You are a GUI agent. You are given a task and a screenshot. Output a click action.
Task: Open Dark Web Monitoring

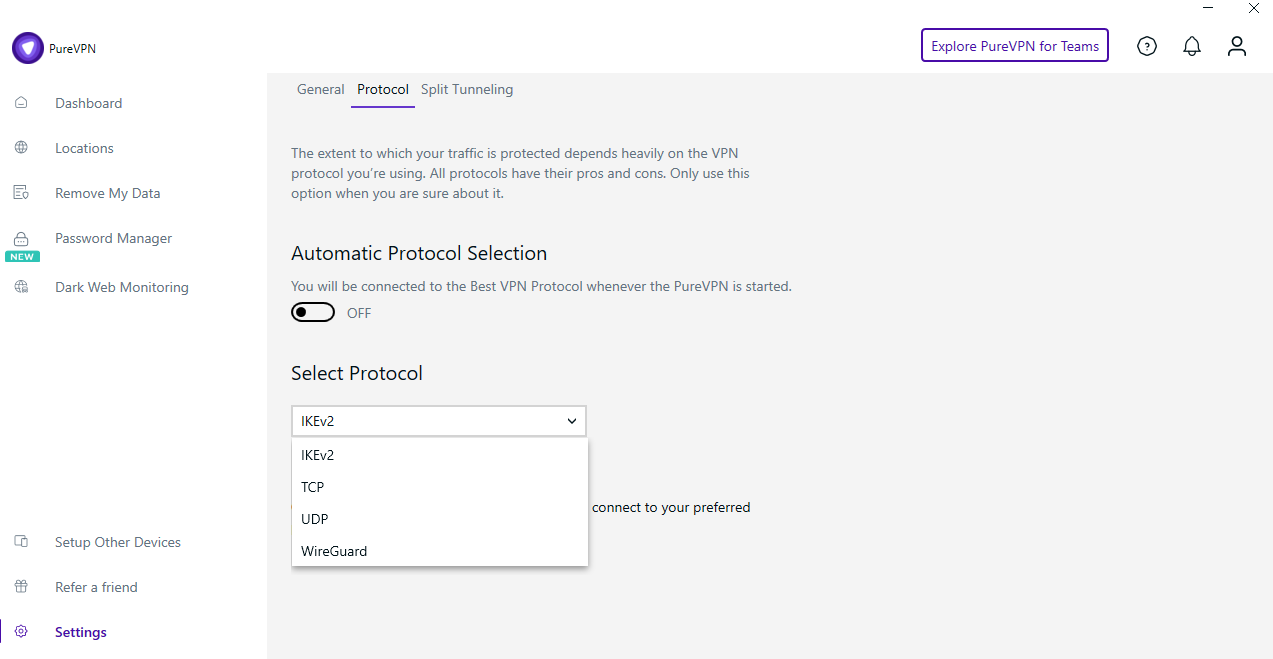(121, 287)
